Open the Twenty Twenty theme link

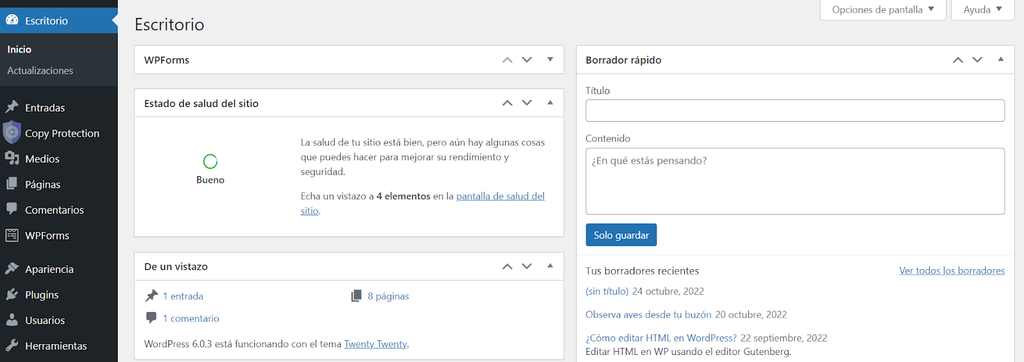(376, 344)
